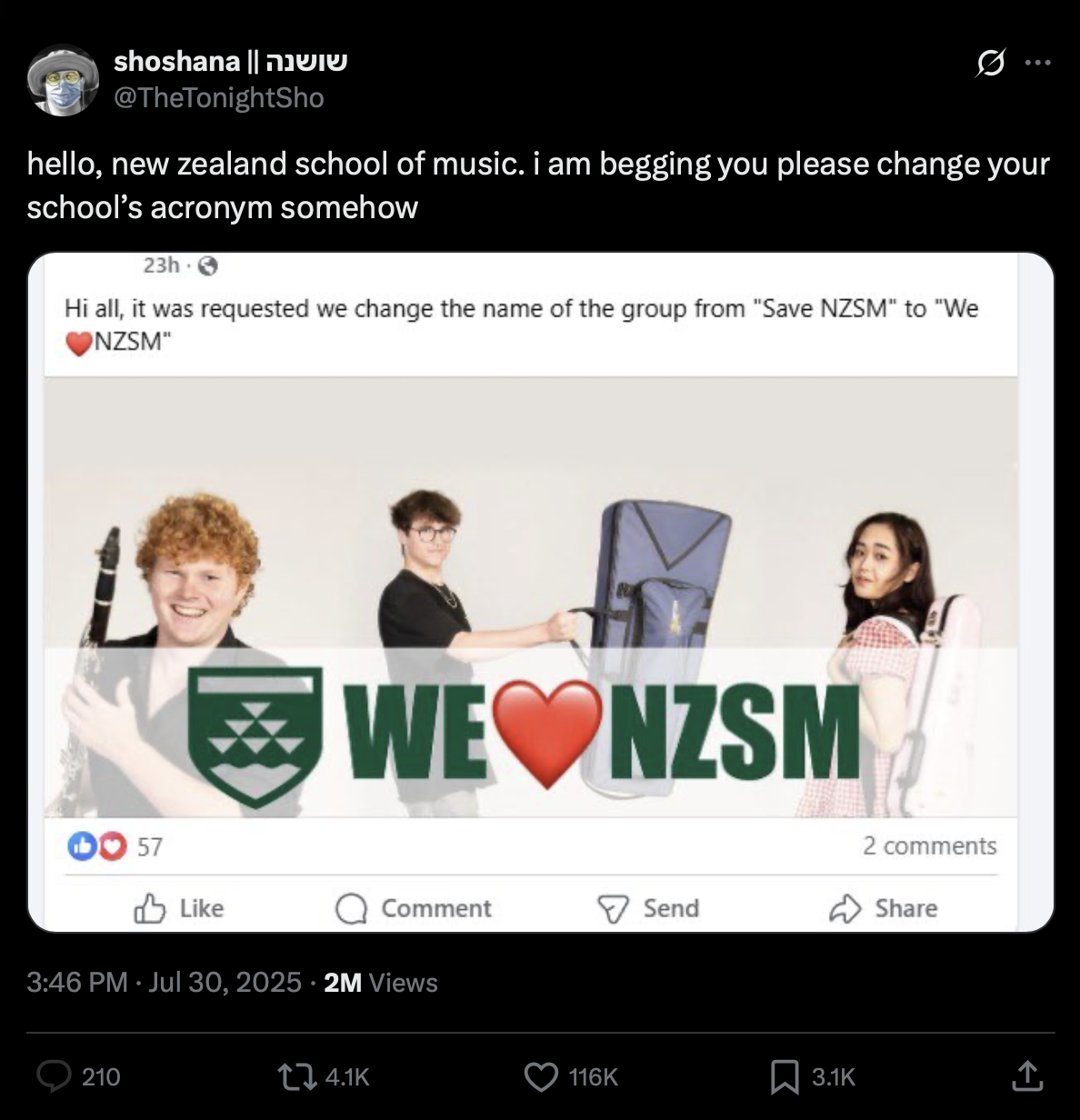Click the globe public-visibility icon
Image resolution: width=1080 pixels, height=1120 pixels.
[208, 265]
